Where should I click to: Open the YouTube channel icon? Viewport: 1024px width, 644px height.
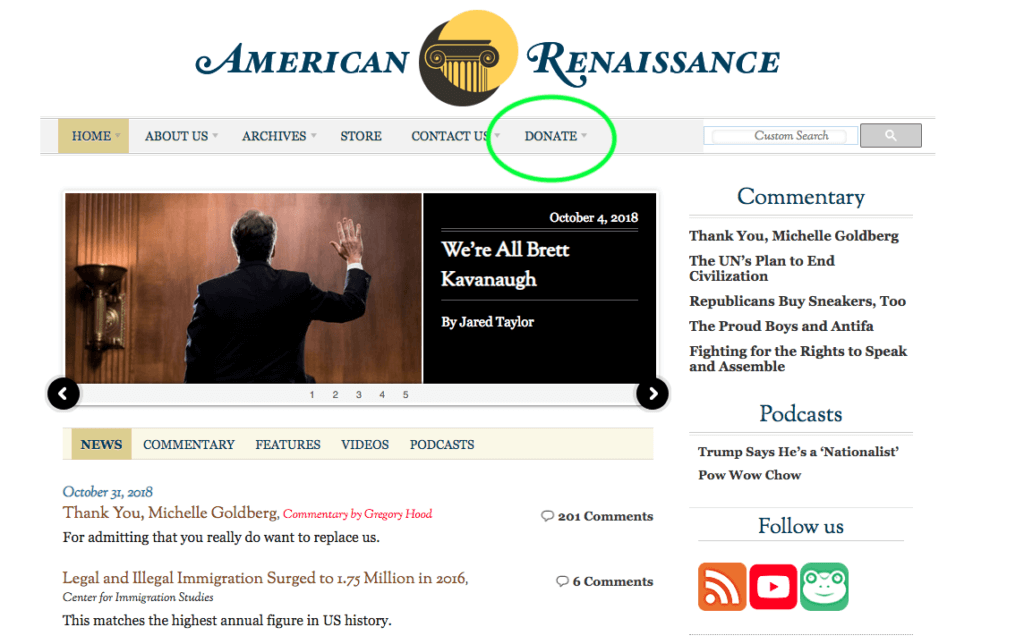point(773,587)
